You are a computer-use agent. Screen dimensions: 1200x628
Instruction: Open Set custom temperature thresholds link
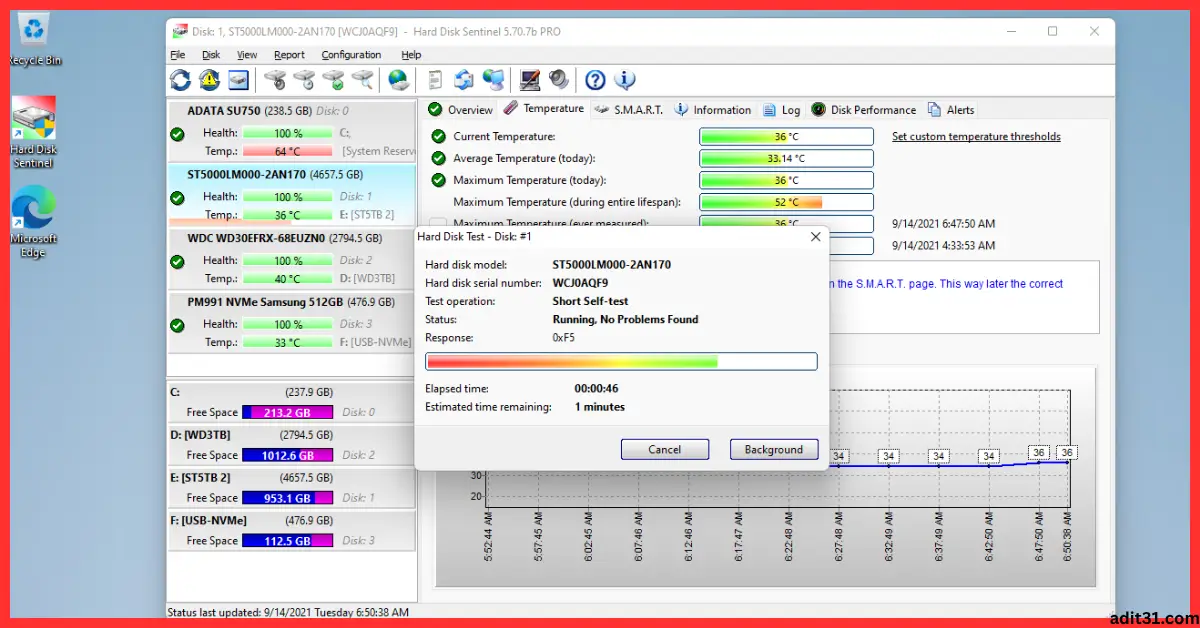click(976, 137)
